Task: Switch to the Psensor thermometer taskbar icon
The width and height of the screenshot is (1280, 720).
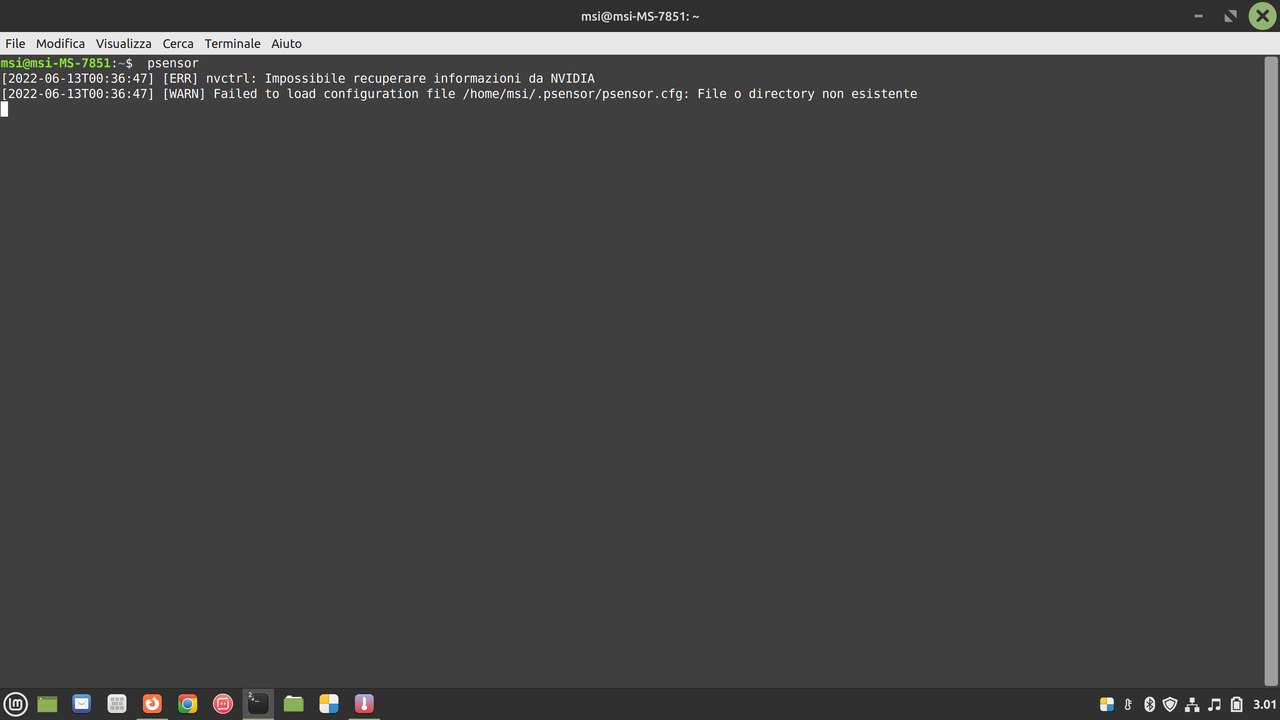Action: point(364,704)
